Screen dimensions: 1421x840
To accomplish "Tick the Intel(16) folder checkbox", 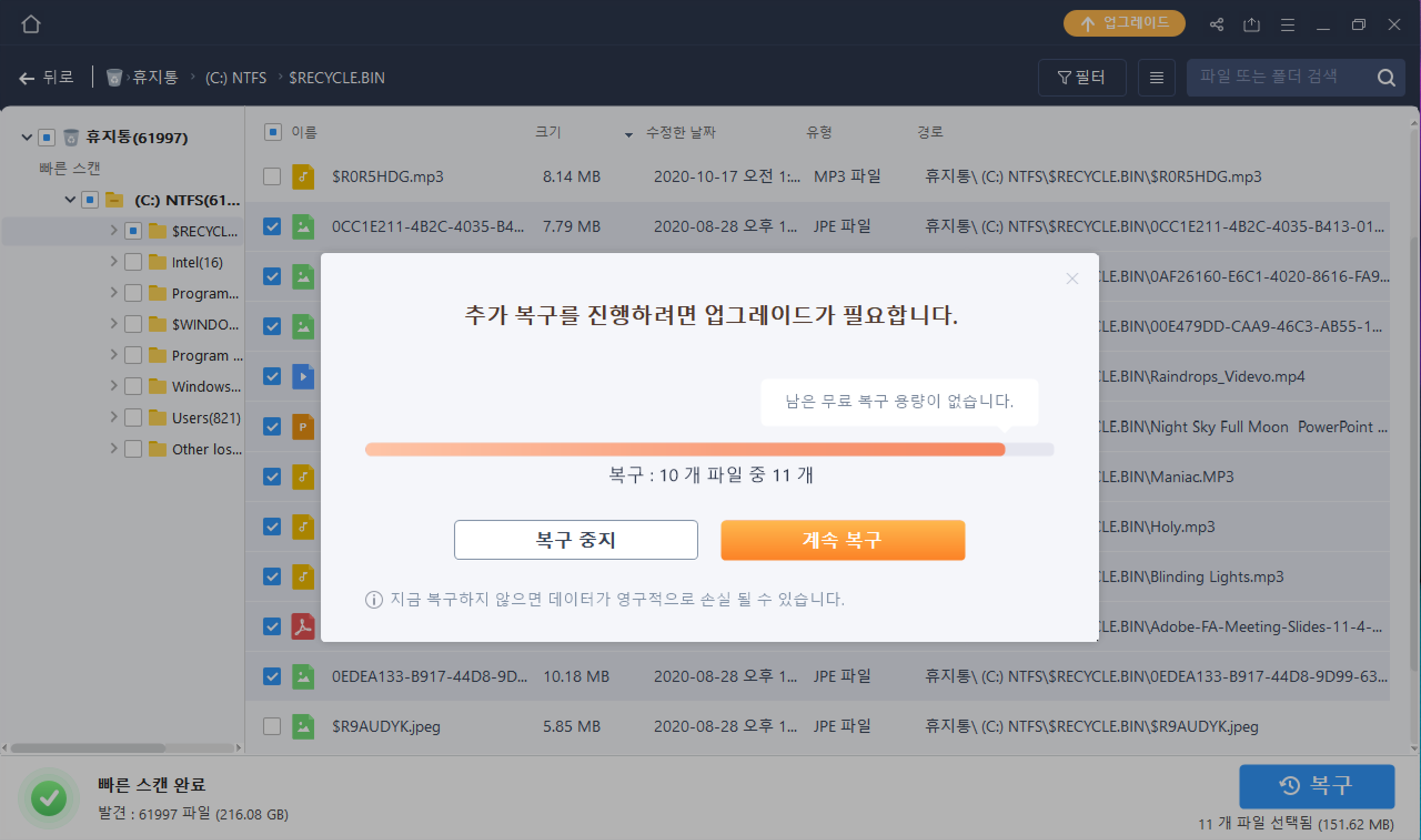I will [133, 262].
